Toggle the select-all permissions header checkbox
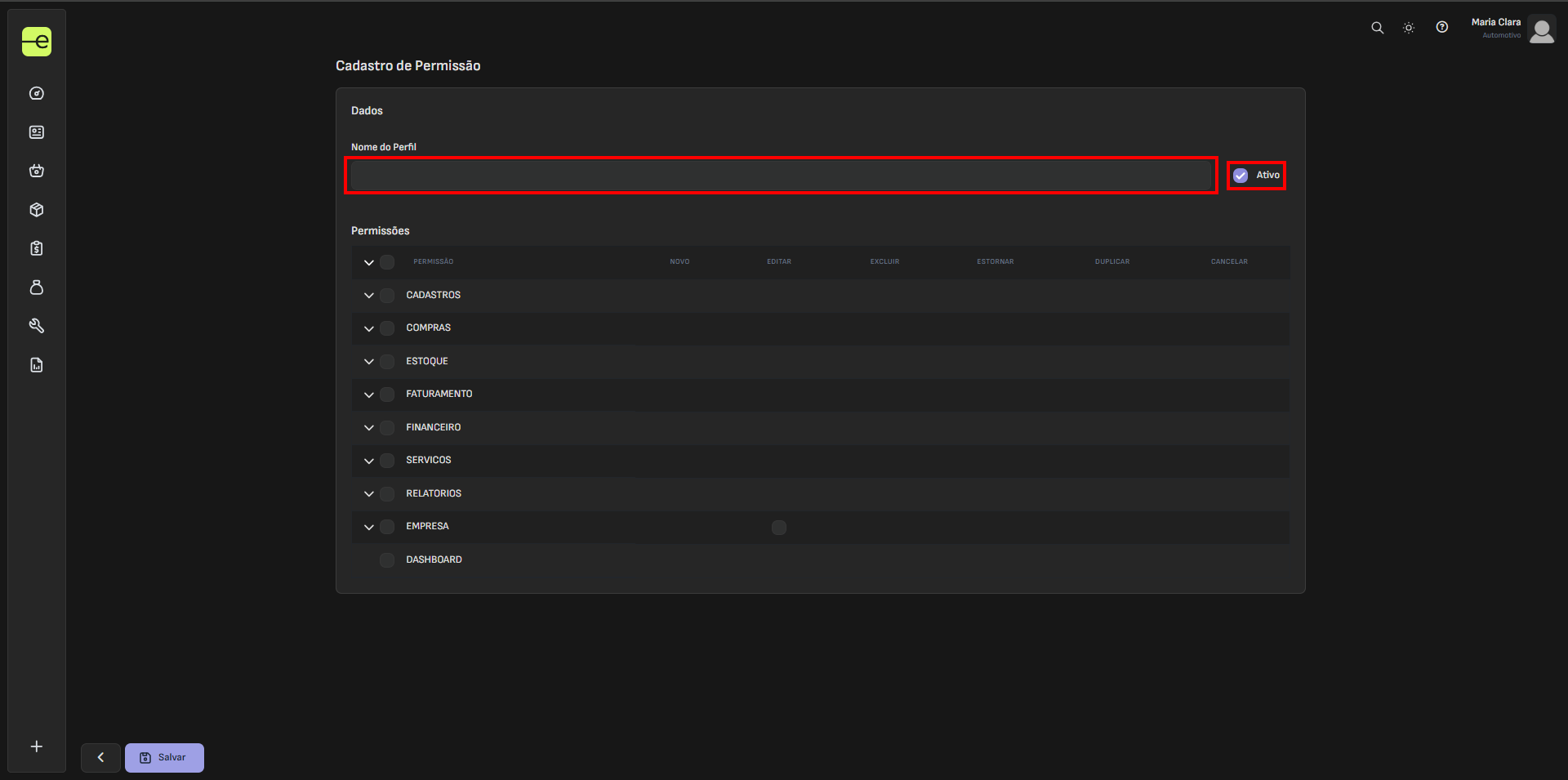The width and height of the screenshot is (1568, 780). [387, 262]
